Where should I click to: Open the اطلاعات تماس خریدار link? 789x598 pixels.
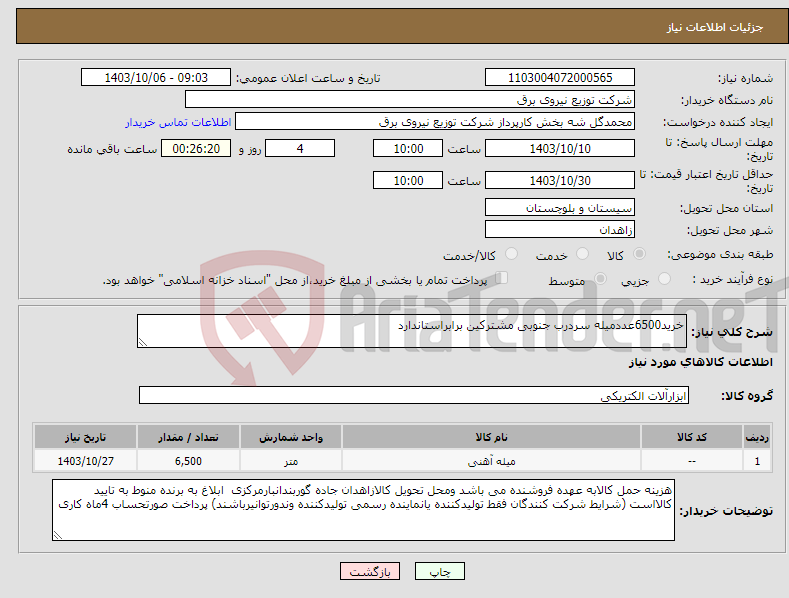(x=178, y=122)
